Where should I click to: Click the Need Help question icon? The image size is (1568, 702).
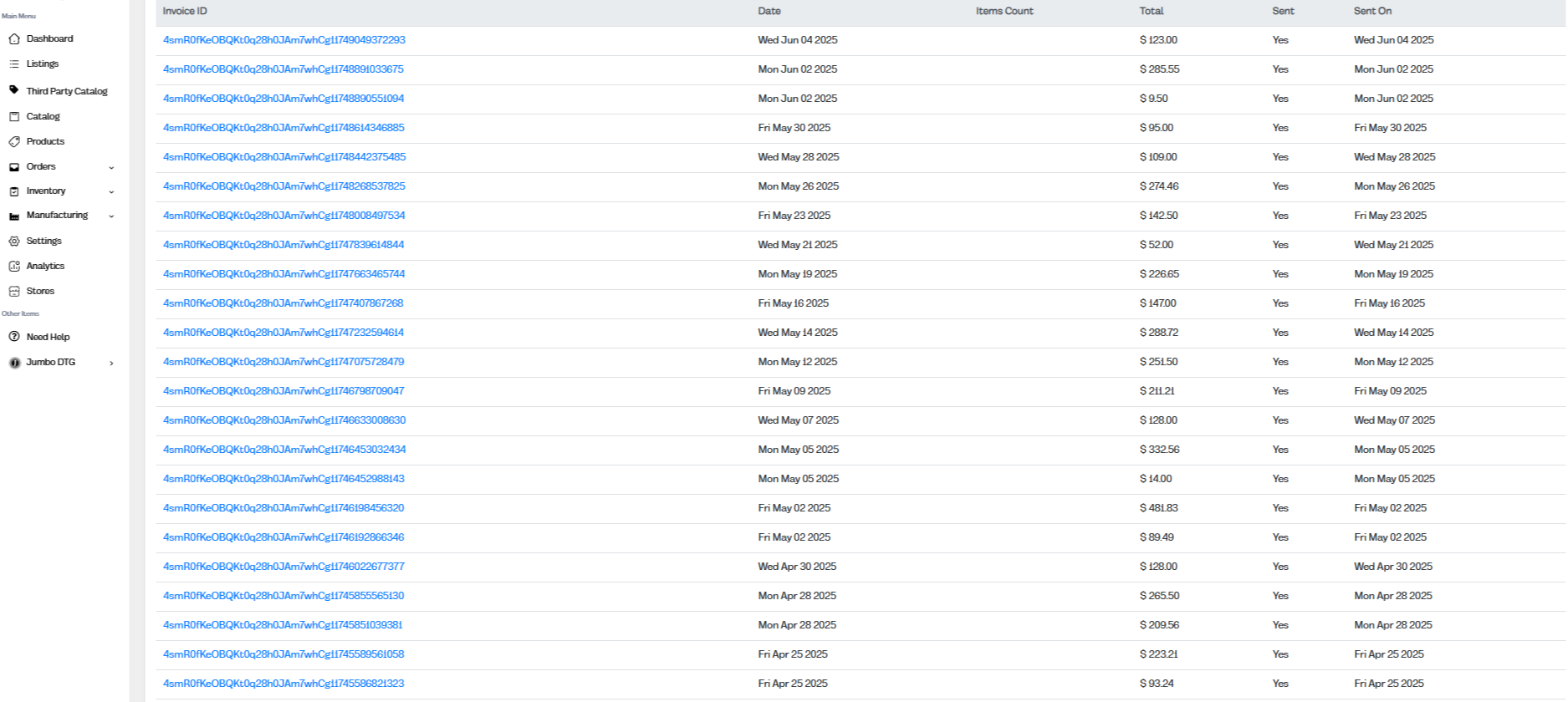pos(14,337)
